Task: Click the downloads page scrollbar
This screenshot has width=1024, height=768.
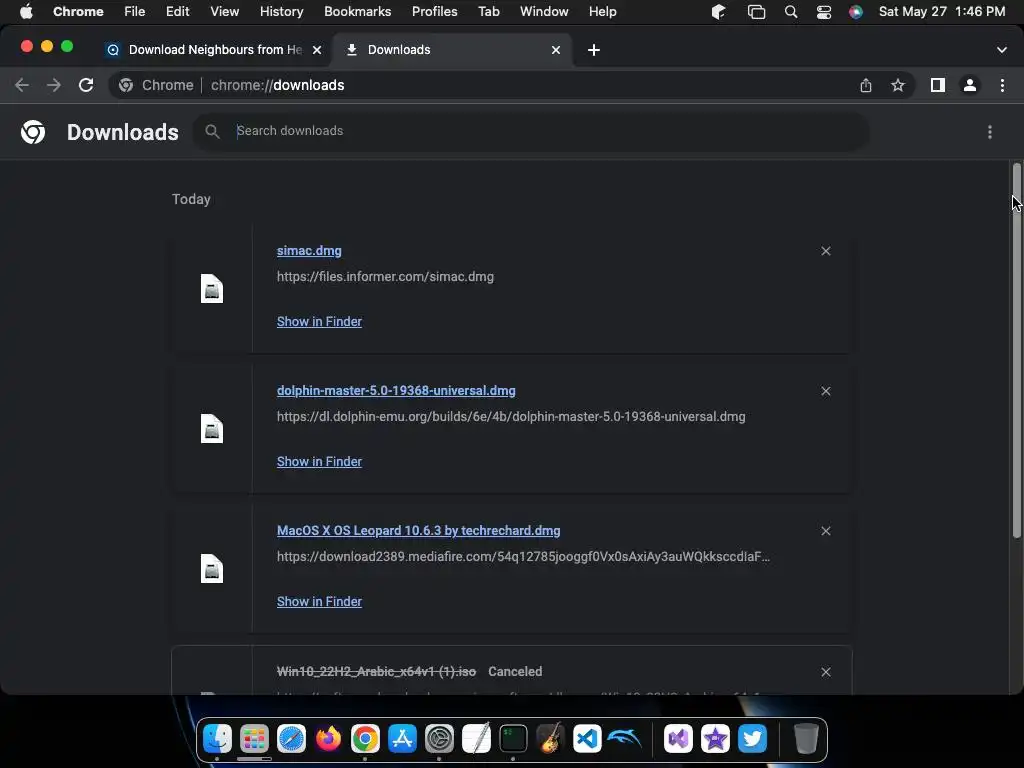Action: [1017, 351]
